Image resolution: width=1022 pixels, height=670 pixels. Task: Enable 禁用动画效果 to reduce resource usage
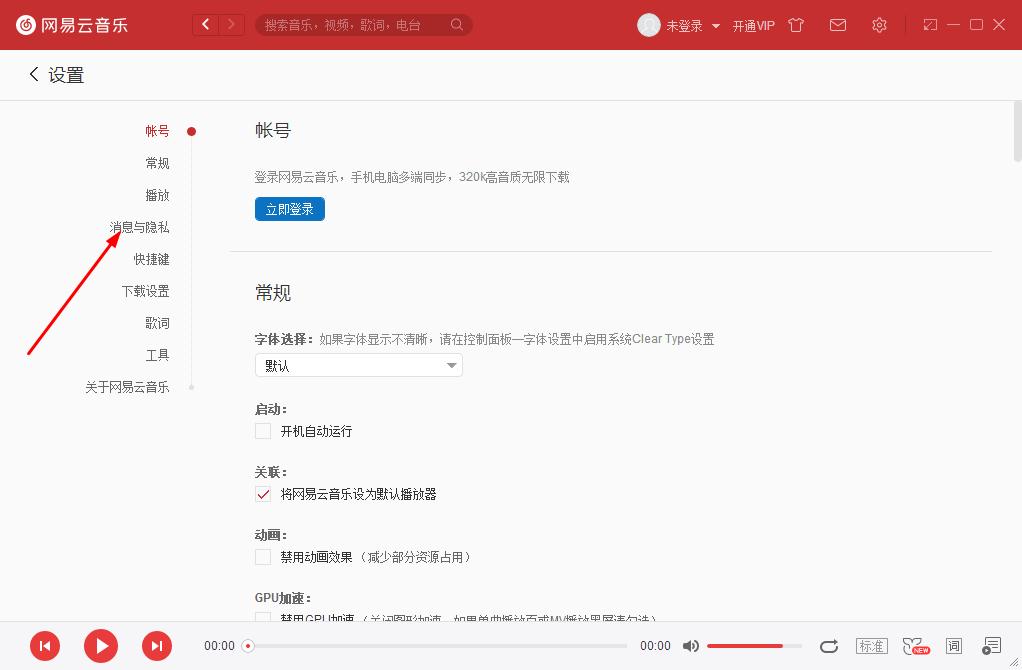point(263,556)
